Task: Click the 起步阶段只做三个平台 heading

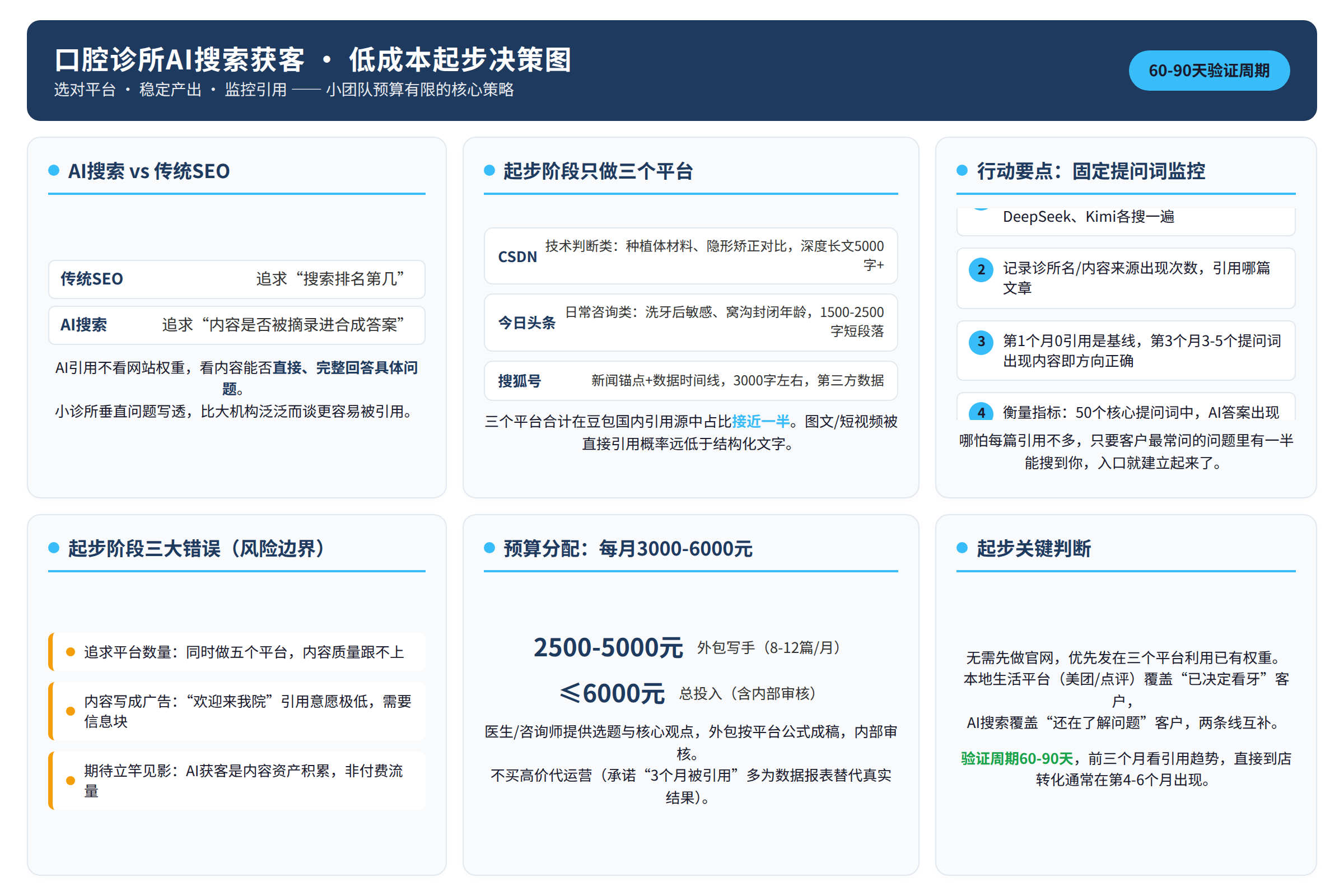Action: tap(598, 171)
